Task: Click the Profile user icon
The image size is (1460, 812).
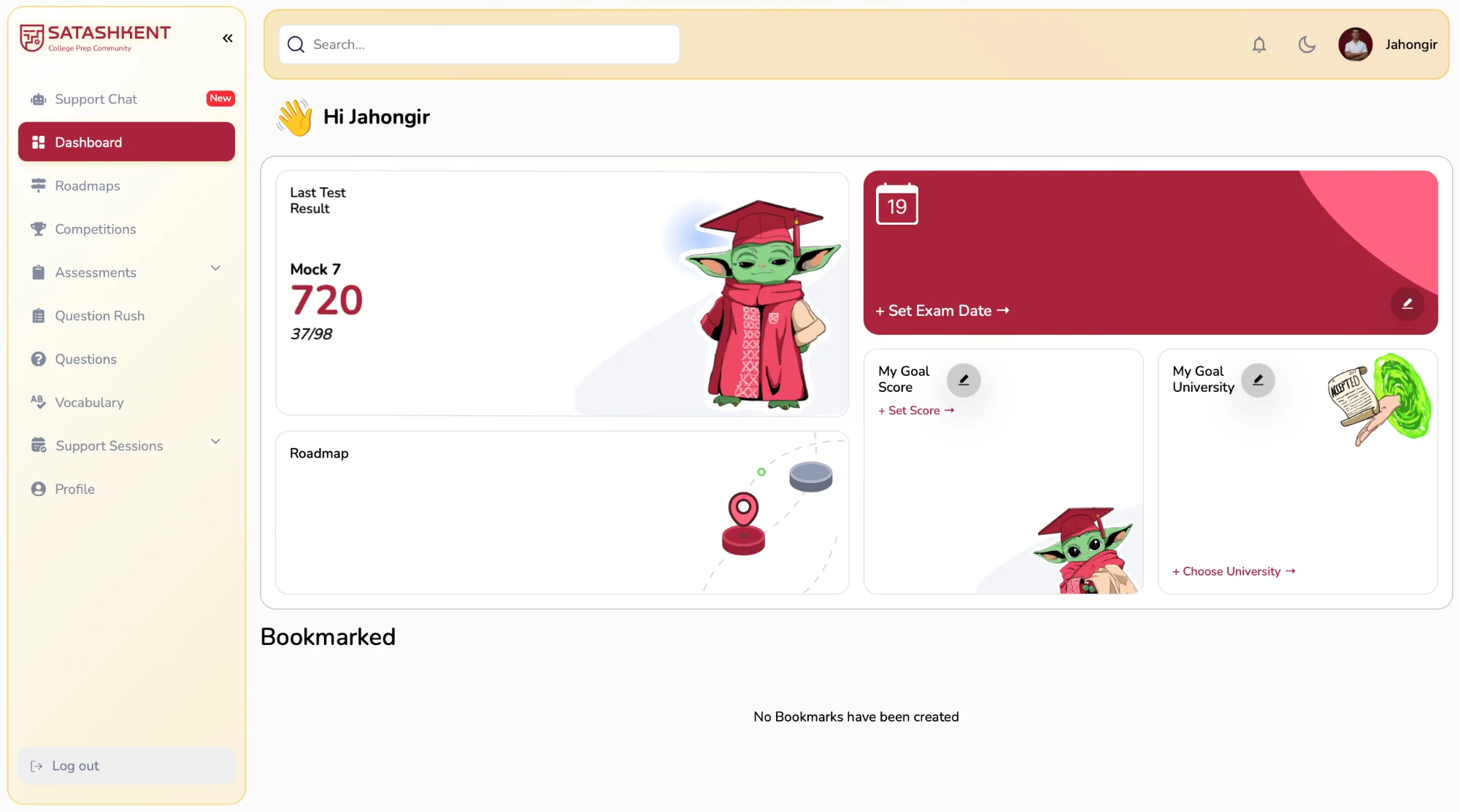Action: tap(39, 489)
